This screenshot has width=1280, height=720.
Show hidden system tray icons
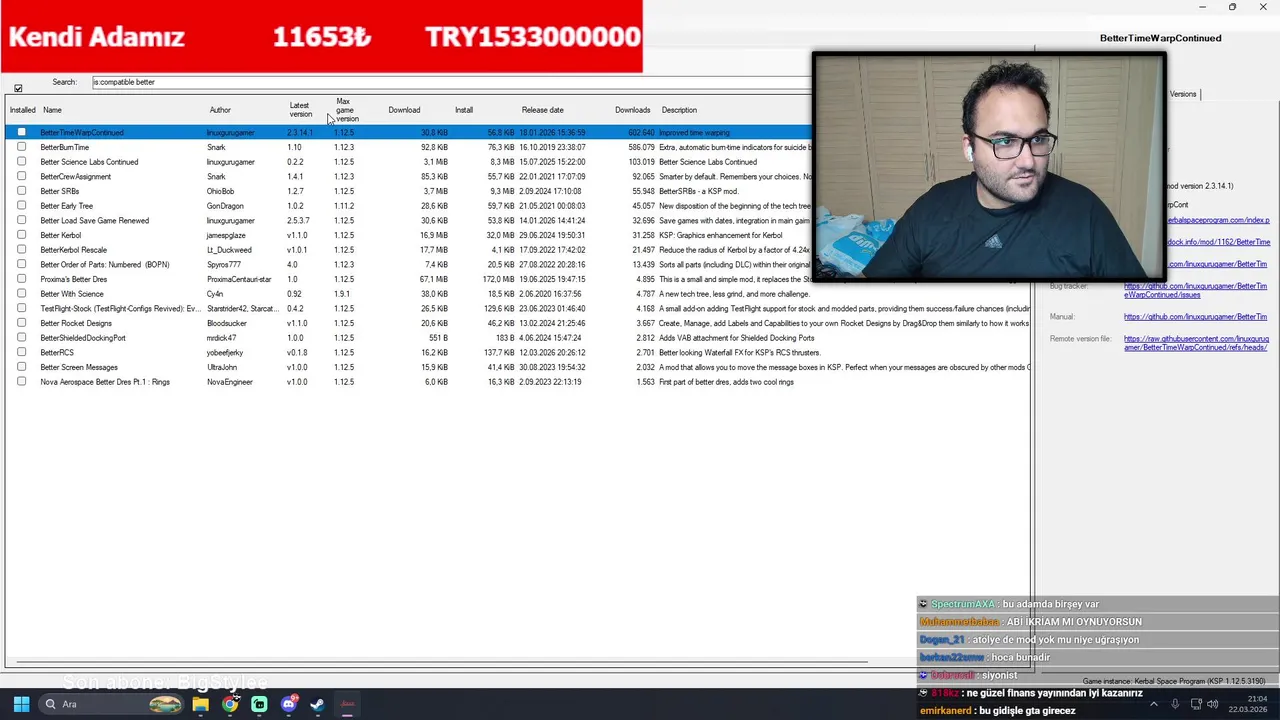1153,704
